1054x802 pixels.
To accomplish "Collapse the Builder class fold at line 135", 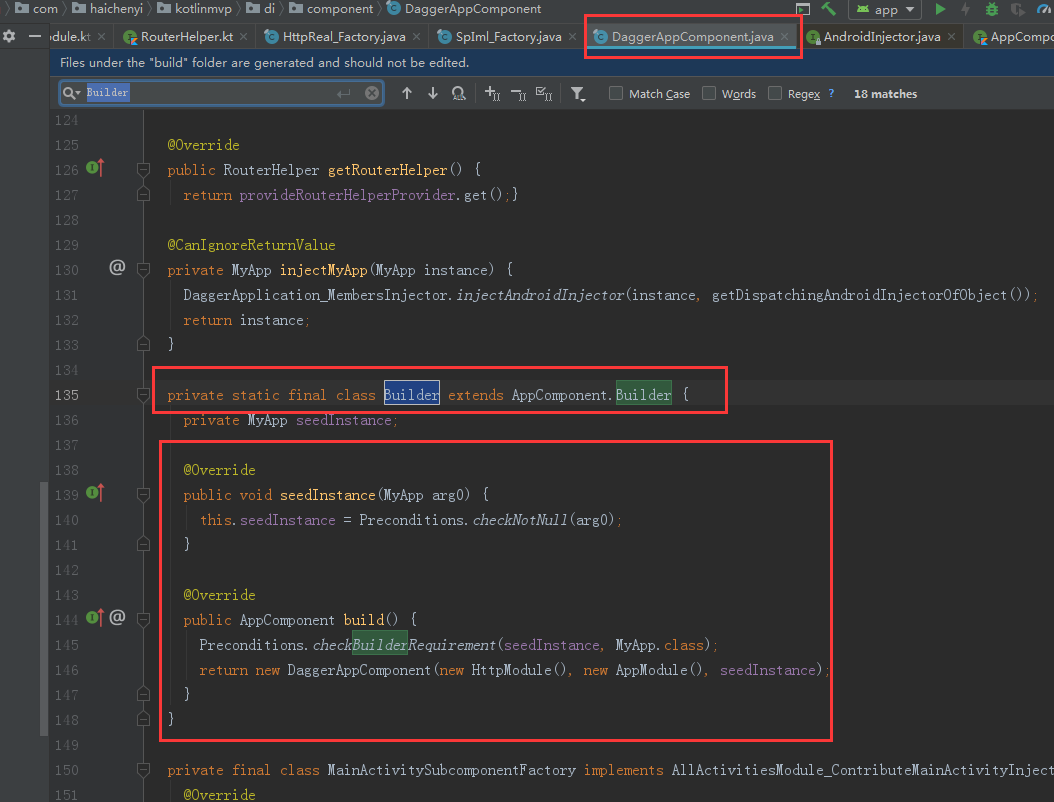I will tap(143, 395).
